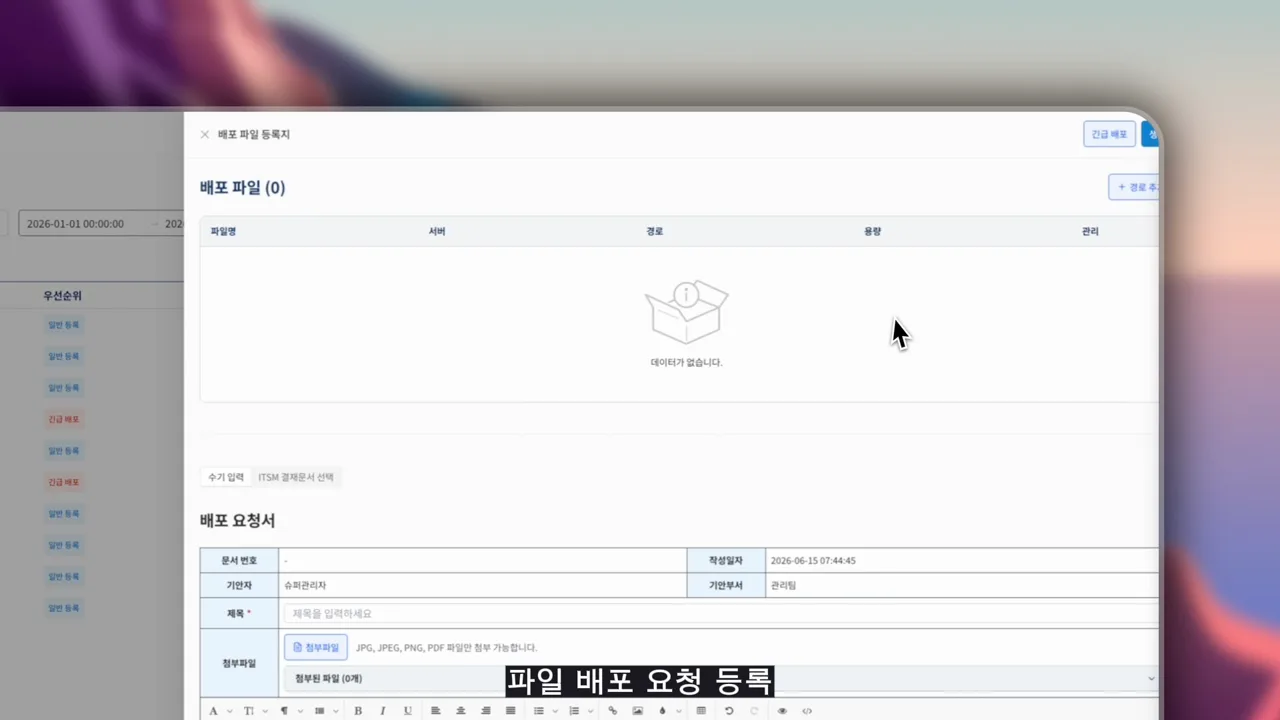Click the 우선순위 column header in background
The height and width of the screenshot is (720, 1280).
(x=62, y=296)
